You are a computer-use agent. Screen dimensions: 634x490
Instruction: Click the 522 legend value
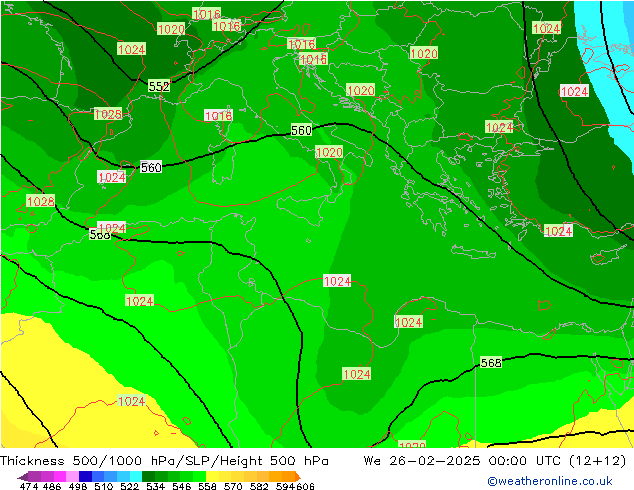tap(130, 486)
